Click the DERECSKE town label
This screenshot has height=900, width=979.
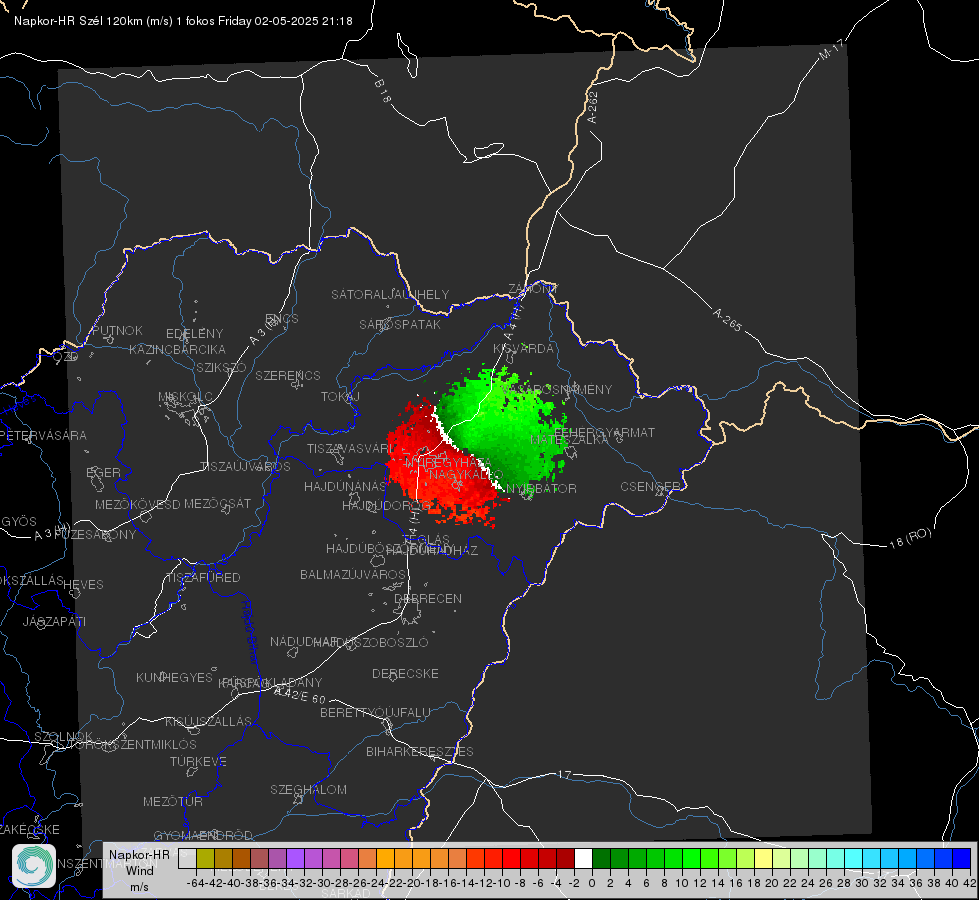pyautogui.click(x=405, y=673)
